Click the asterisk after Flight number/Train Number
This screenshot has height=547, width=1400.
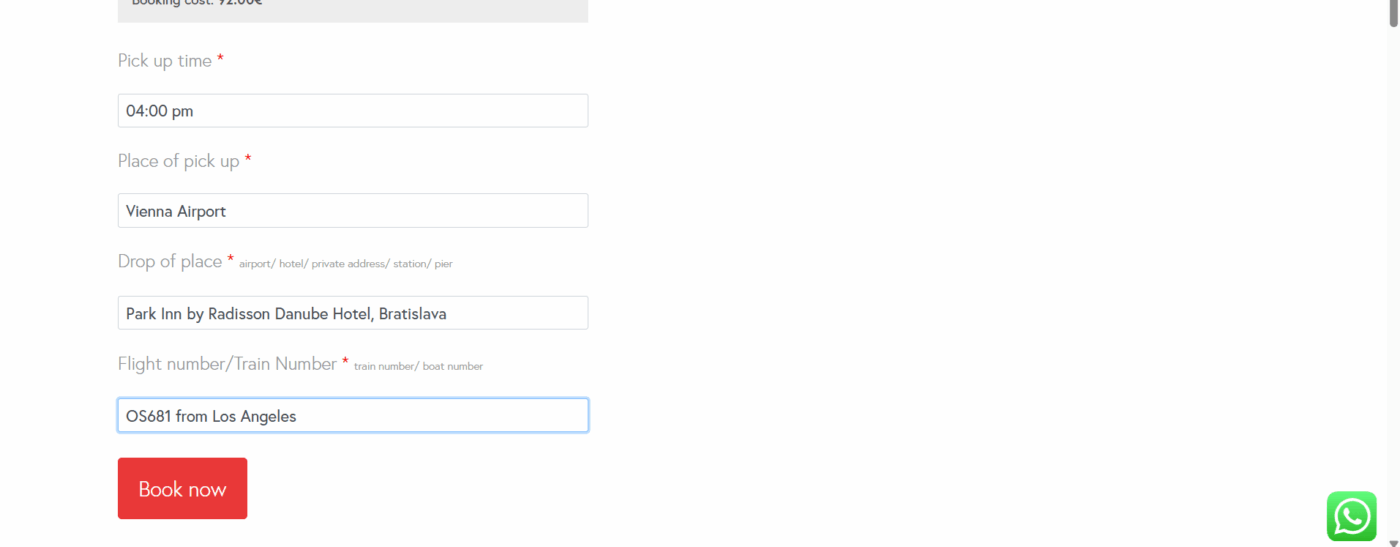click(345, 362)
